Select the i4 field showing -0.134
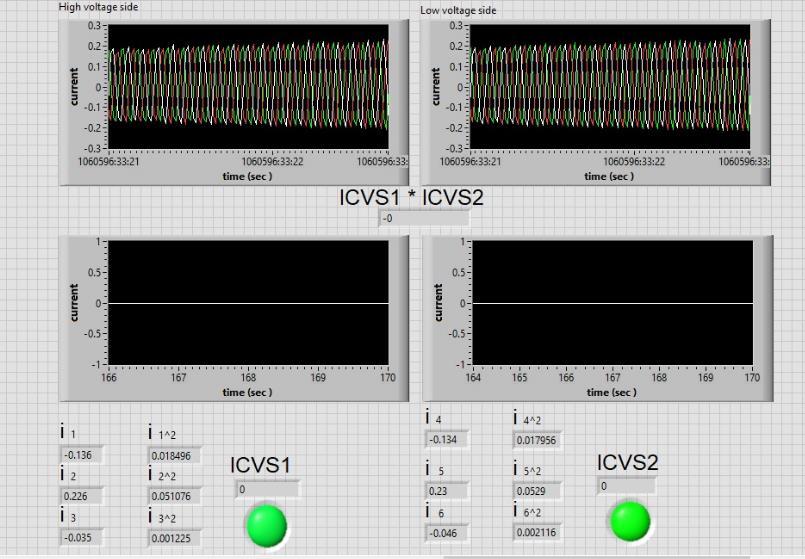Image resolution: width=805 pixels, height=559 pixels. point(446,439)
